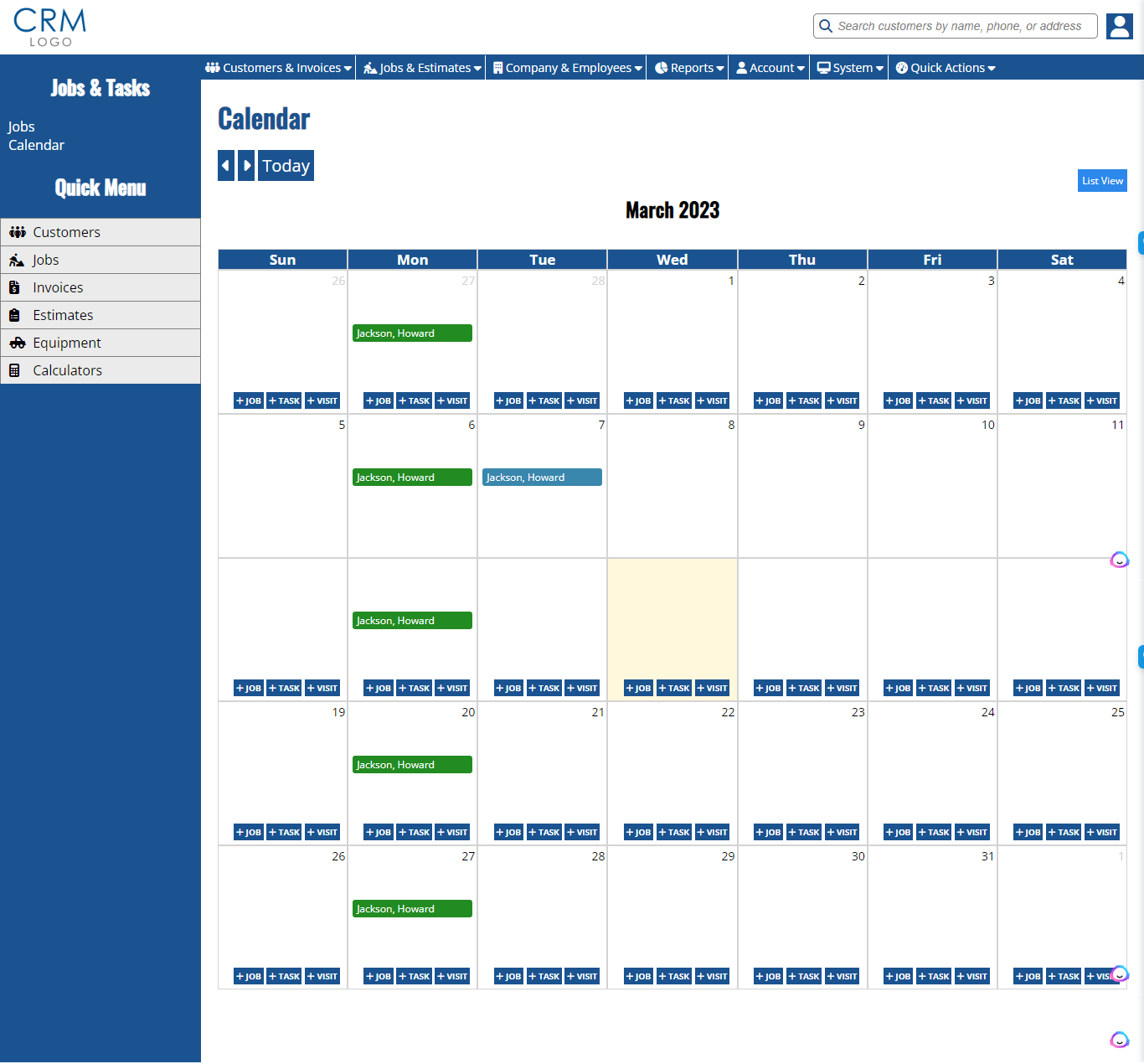This screenshot has height=1064, width=1144.
Task: Add a job on Wednesday March 1
Action: coord(638,401)
